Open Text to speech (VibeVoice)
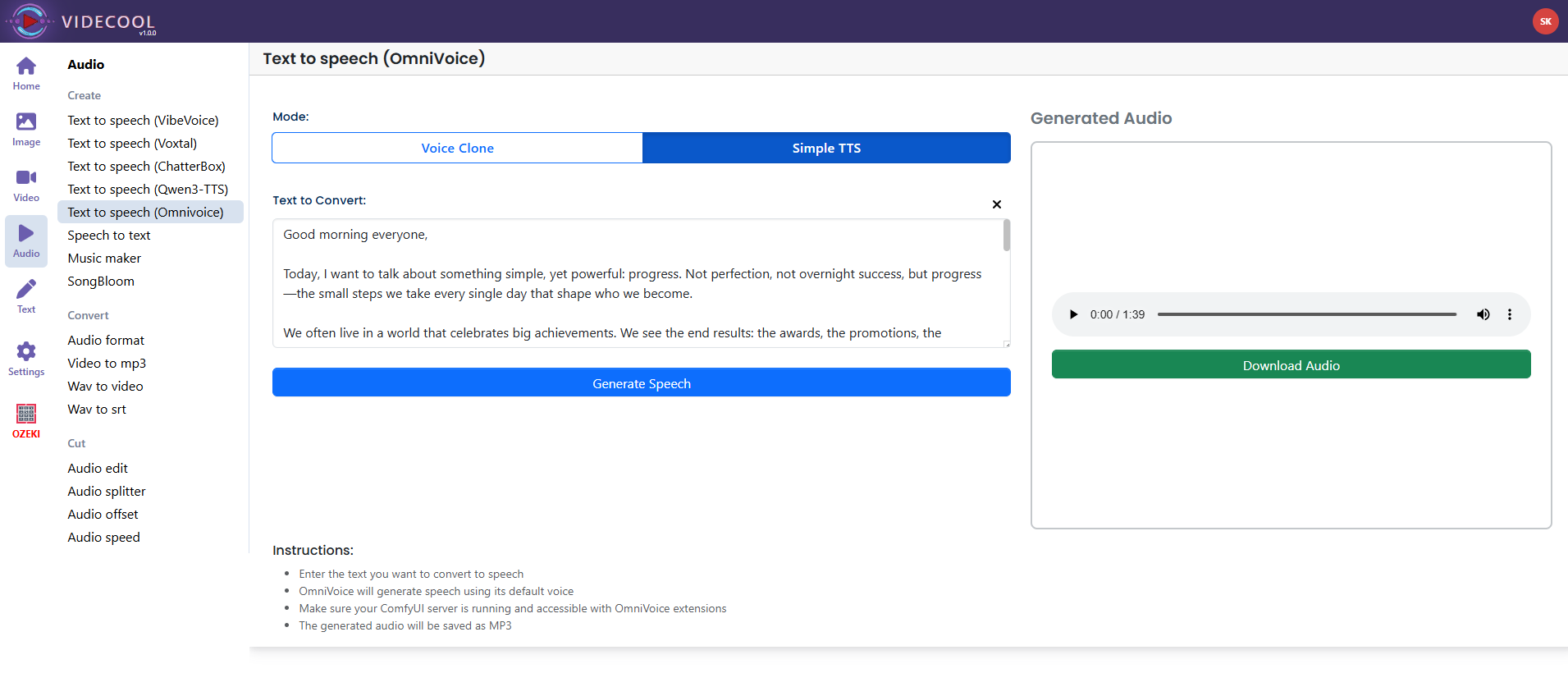Screen dimensions: 1568x696 [143, 120]
